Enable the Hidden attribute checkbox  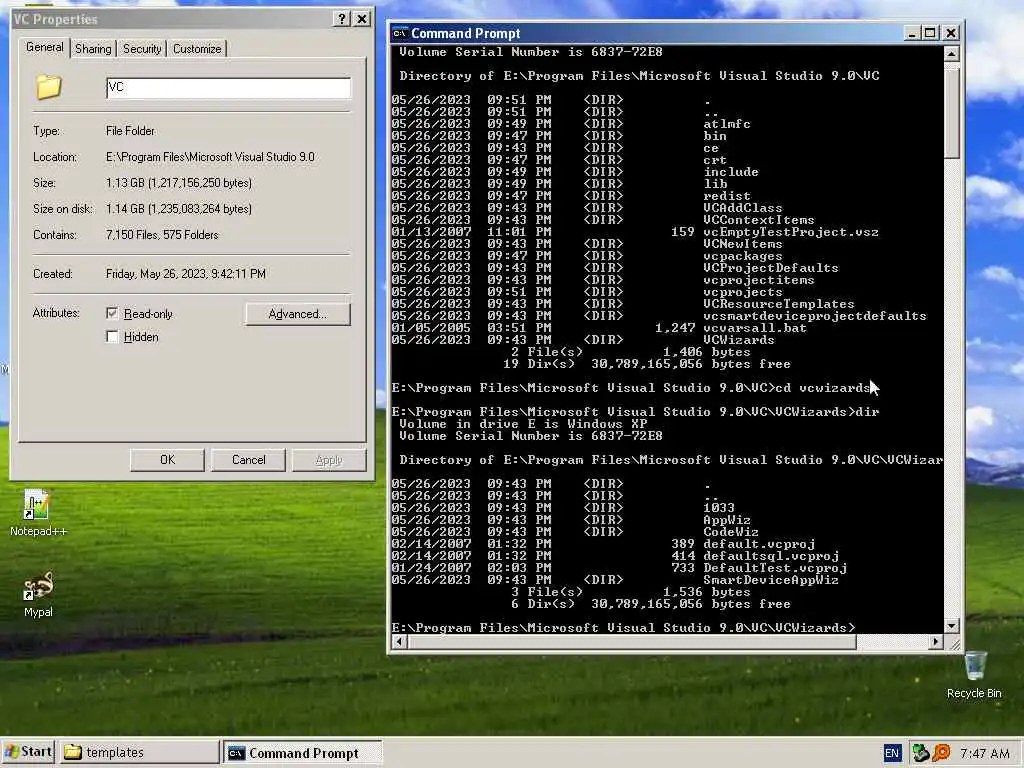click(112, 336)
